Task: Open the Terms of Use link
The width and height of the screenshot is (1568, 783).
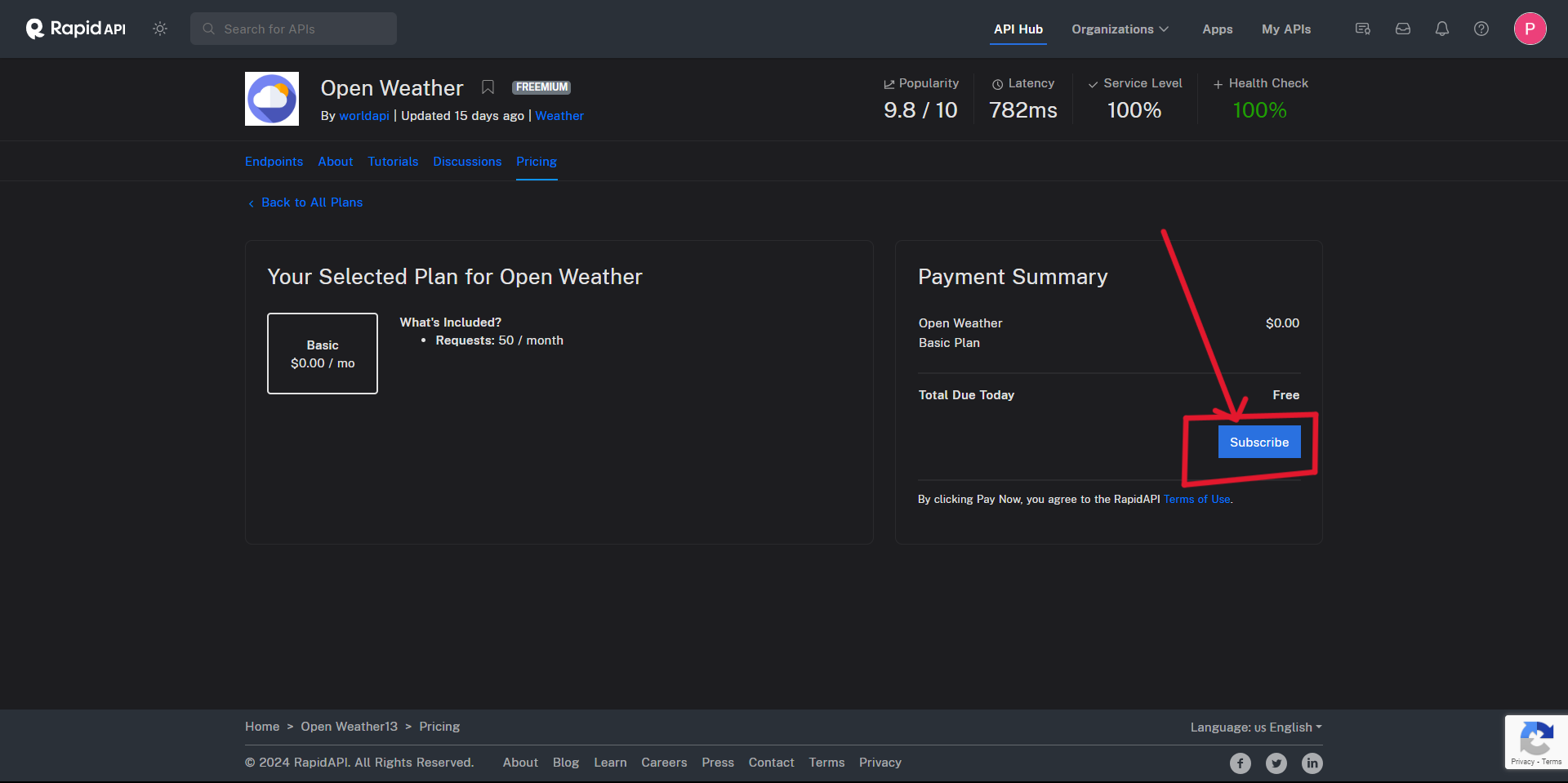Action: click(x=1197, y=499)
